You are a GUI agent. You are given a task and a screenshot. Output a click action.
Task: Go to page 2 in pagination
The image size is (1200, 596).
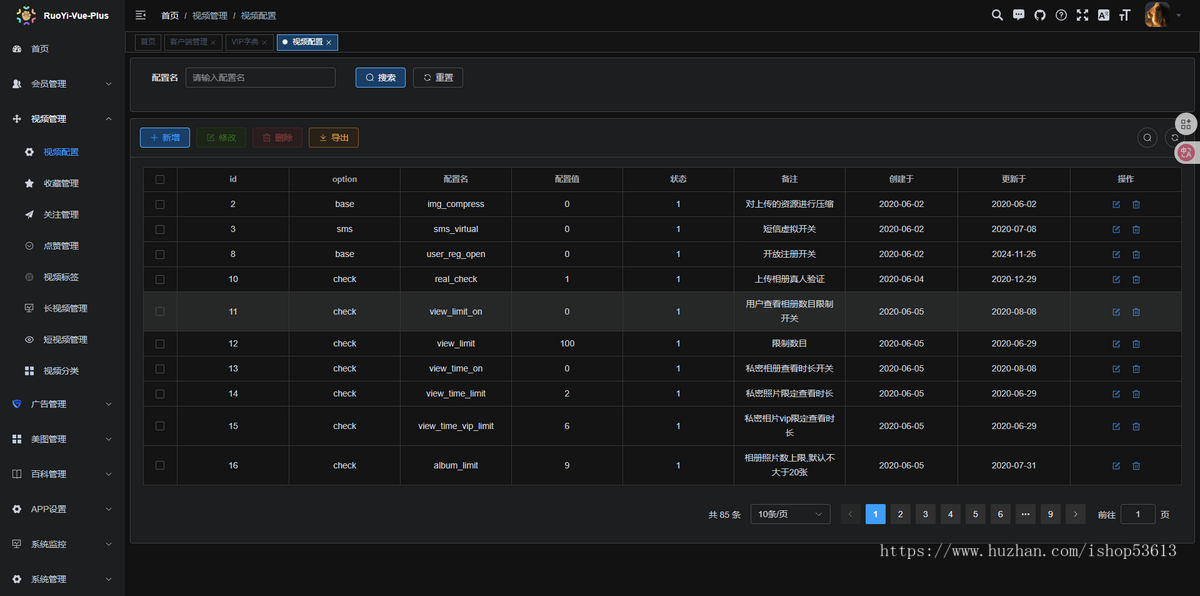point(901,514)
